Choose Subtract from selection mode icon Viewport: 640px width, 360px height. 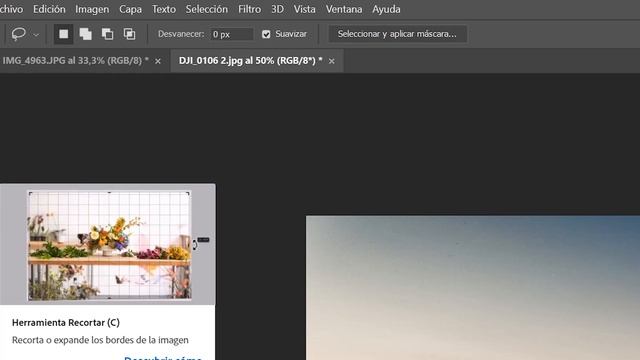pos(107,34)
